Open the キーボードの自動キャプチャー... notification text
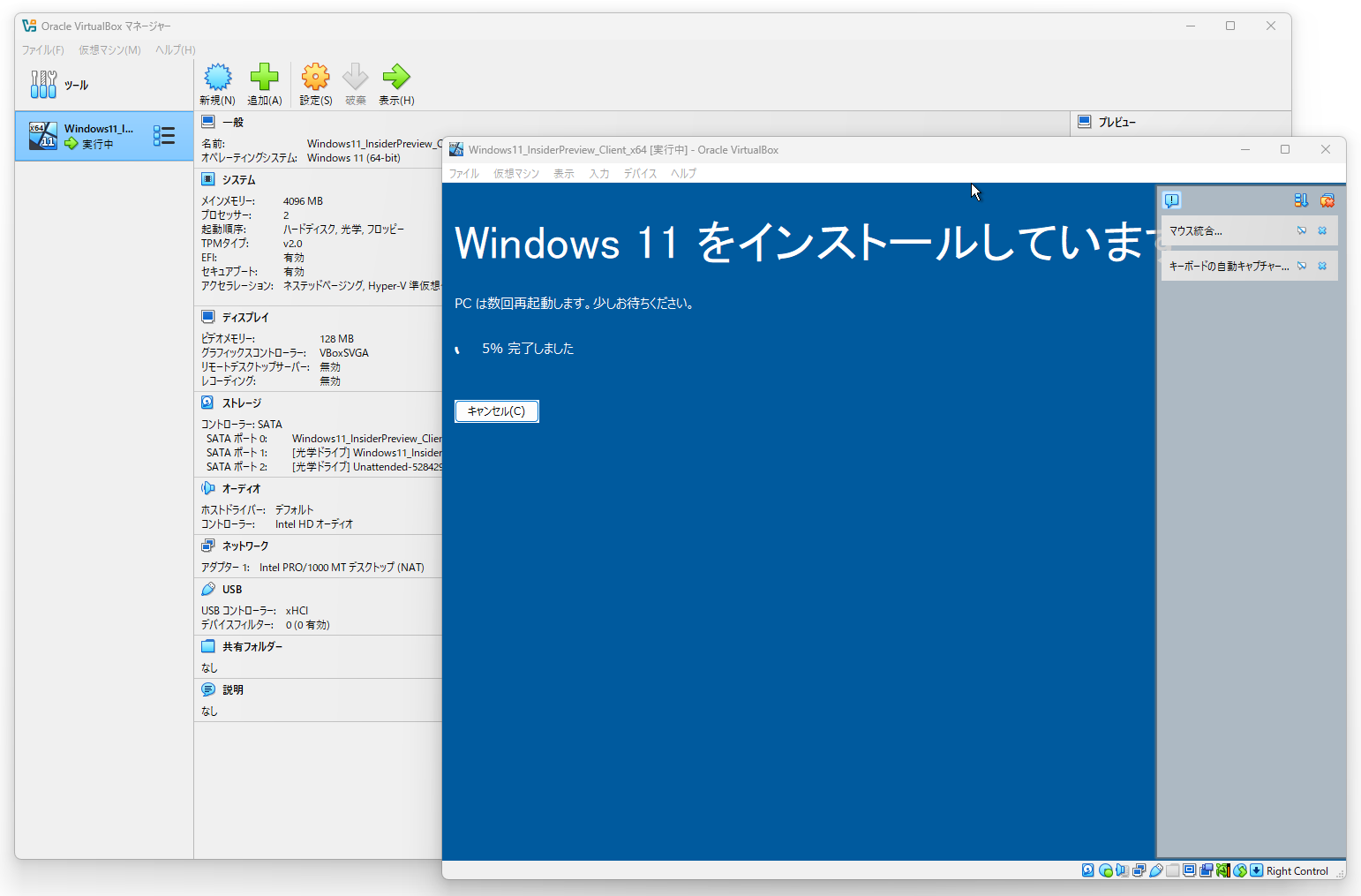The image size is (1361, 896). click(x=1229, y=267)
